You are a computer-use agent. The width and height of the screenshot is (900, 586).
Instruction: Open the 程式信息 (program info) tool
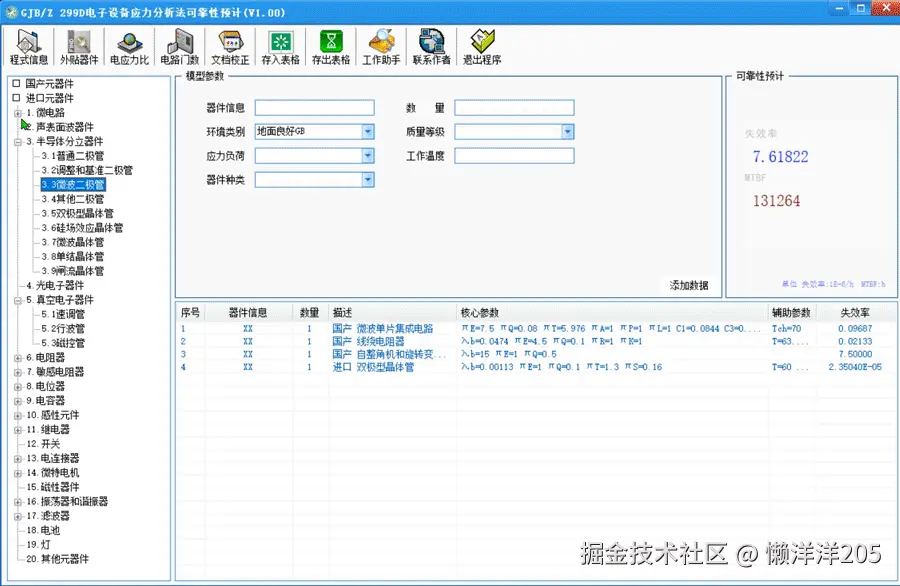[x=28, y=46]
